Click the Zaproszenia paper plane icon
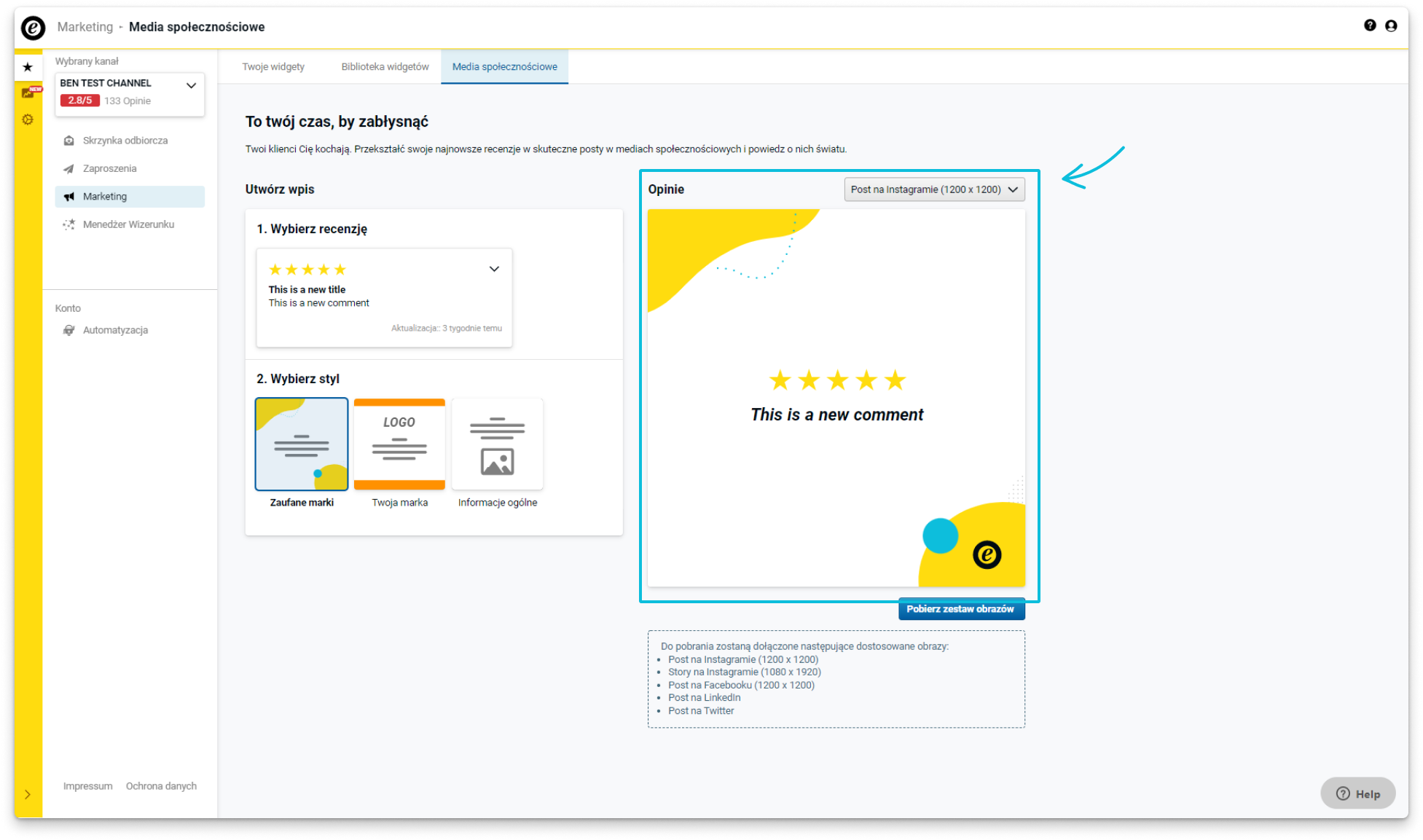 point(68,169)
